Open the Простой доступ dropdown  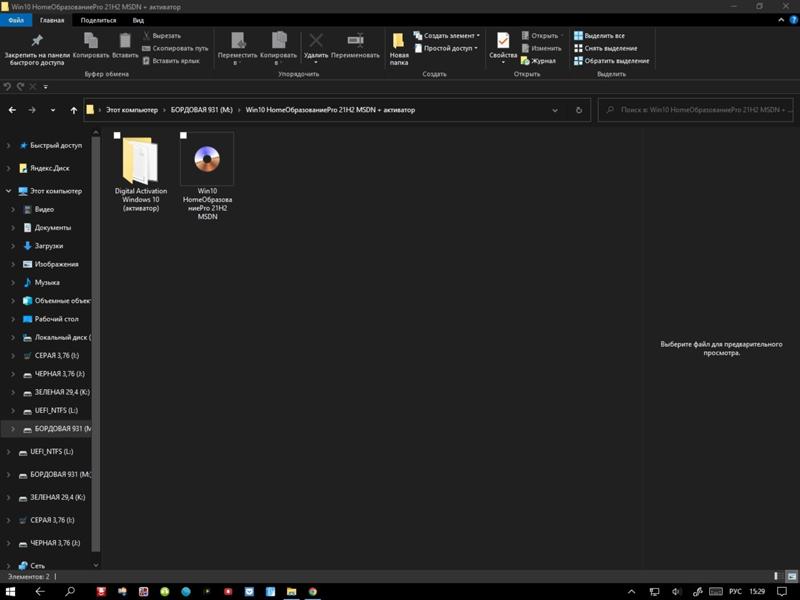coord(446,48)
